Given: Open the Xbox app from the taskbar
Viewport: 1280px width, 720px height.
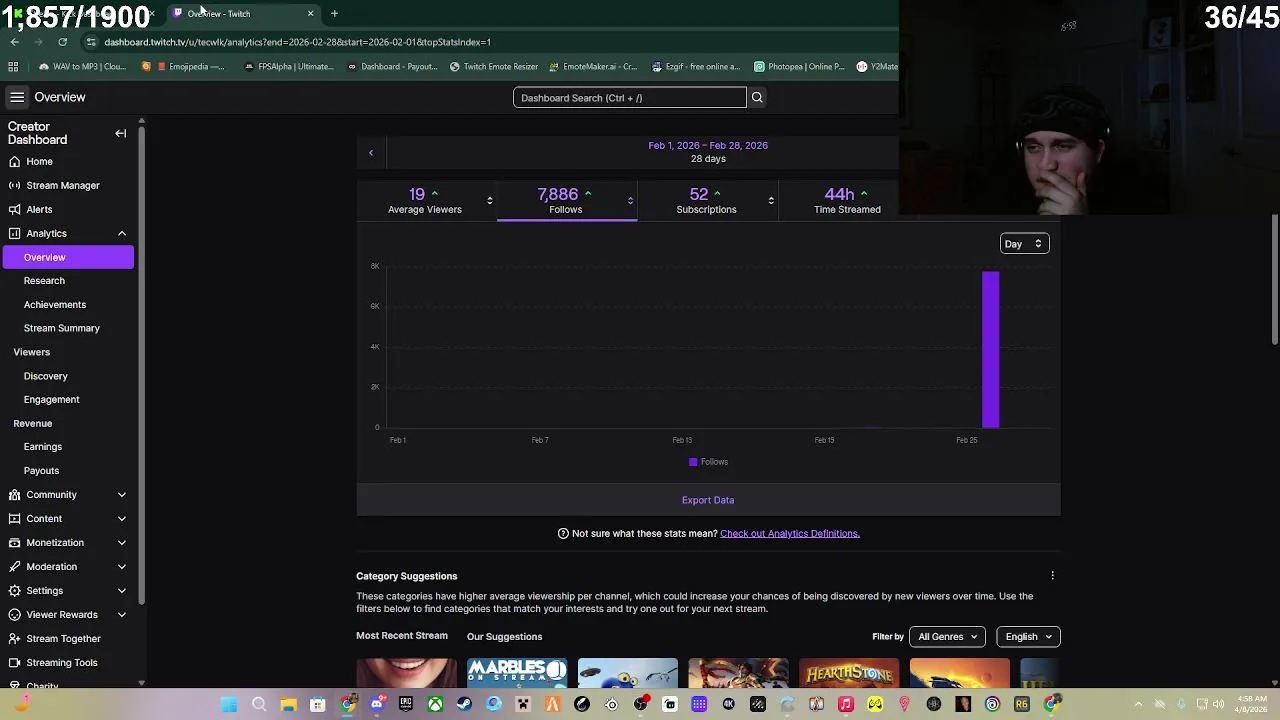Looking at the screenshot, I should tap(435, 705).
